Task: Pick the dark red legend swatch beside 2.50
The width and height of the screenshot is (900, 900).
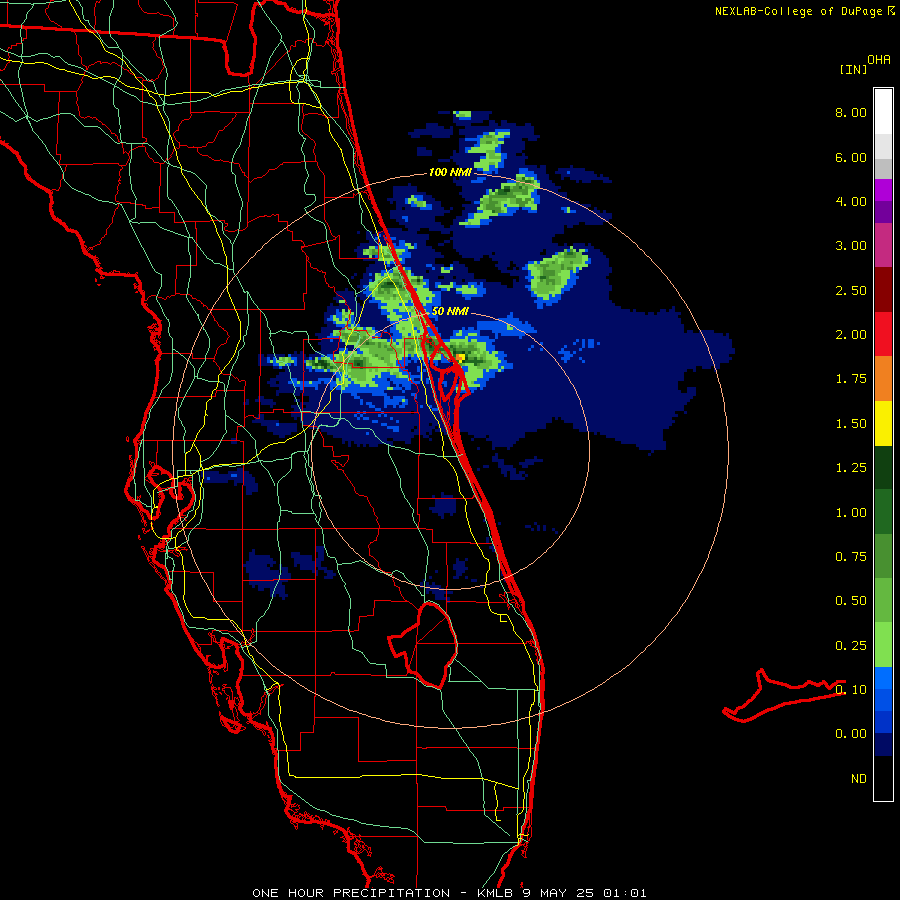Action: point(883,290)
